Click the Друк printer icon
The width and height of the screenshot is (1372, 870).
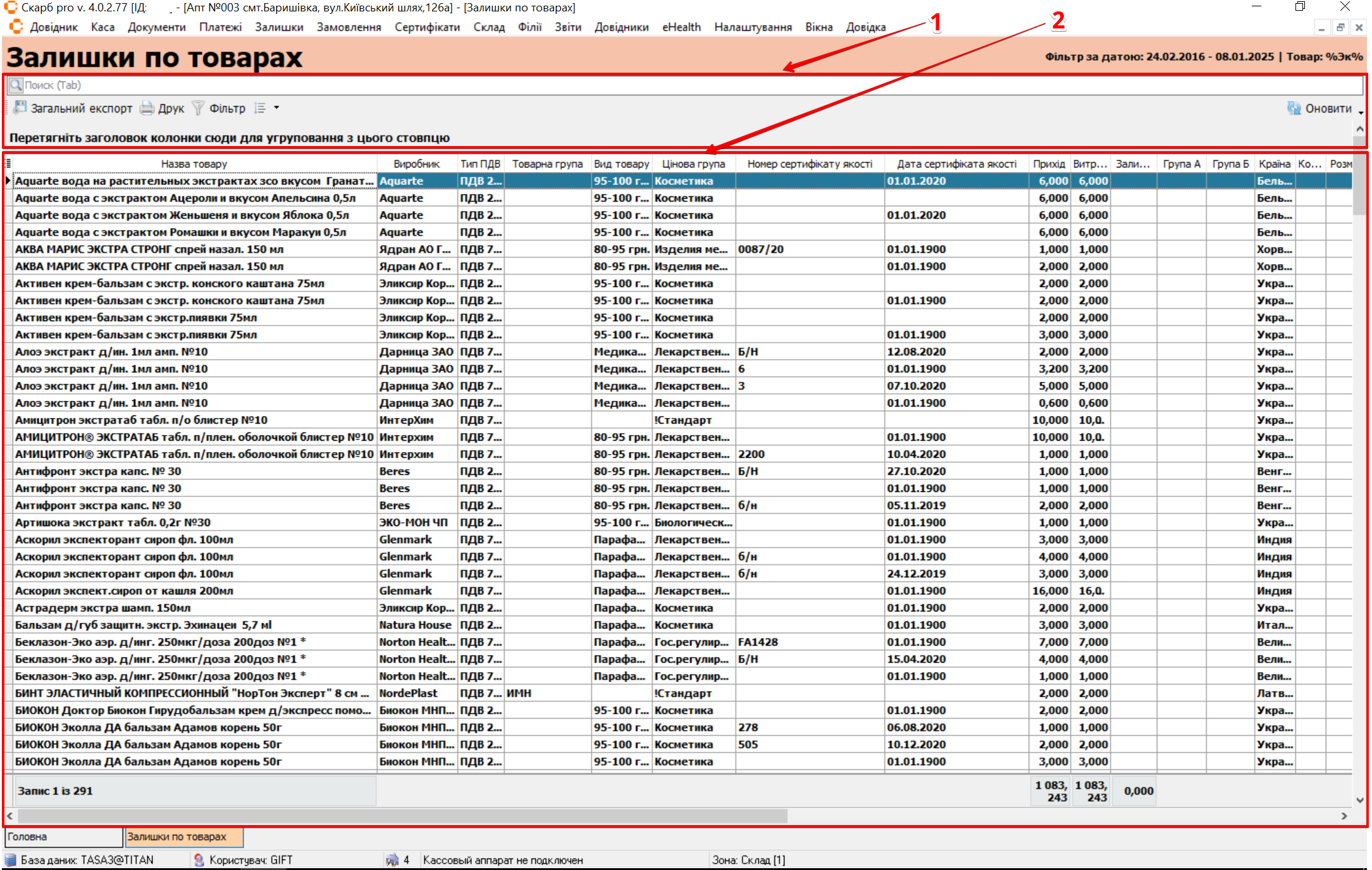147,108
